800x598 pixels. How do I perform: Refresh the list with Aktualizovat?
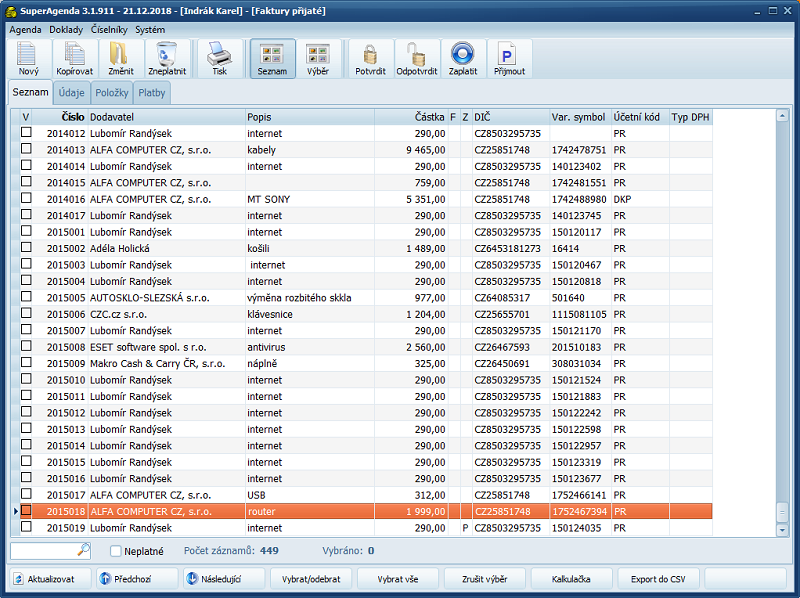coord(49,579)
